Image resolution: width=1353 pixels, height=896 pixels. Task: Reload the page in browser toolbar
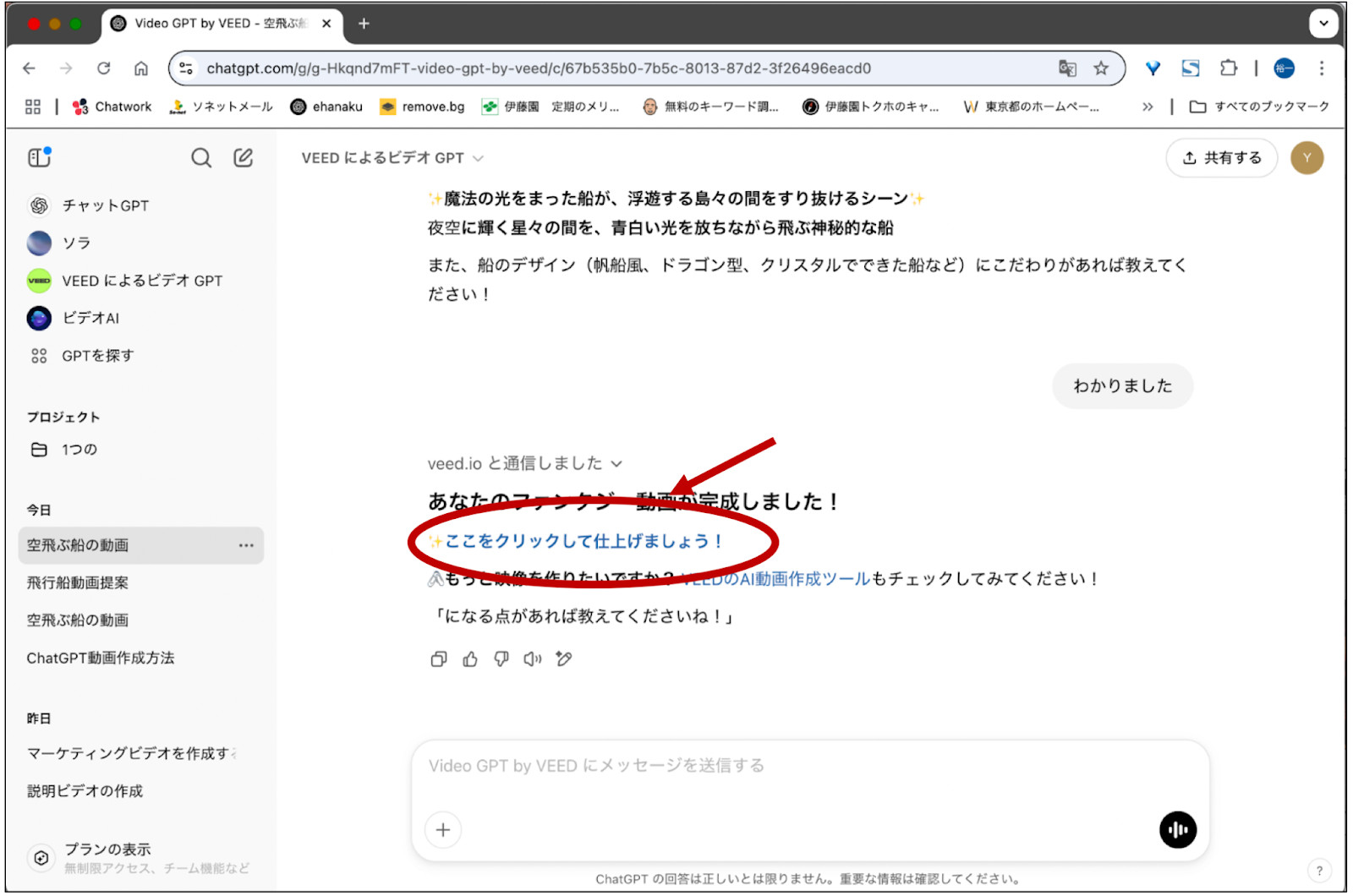(104, 68)
